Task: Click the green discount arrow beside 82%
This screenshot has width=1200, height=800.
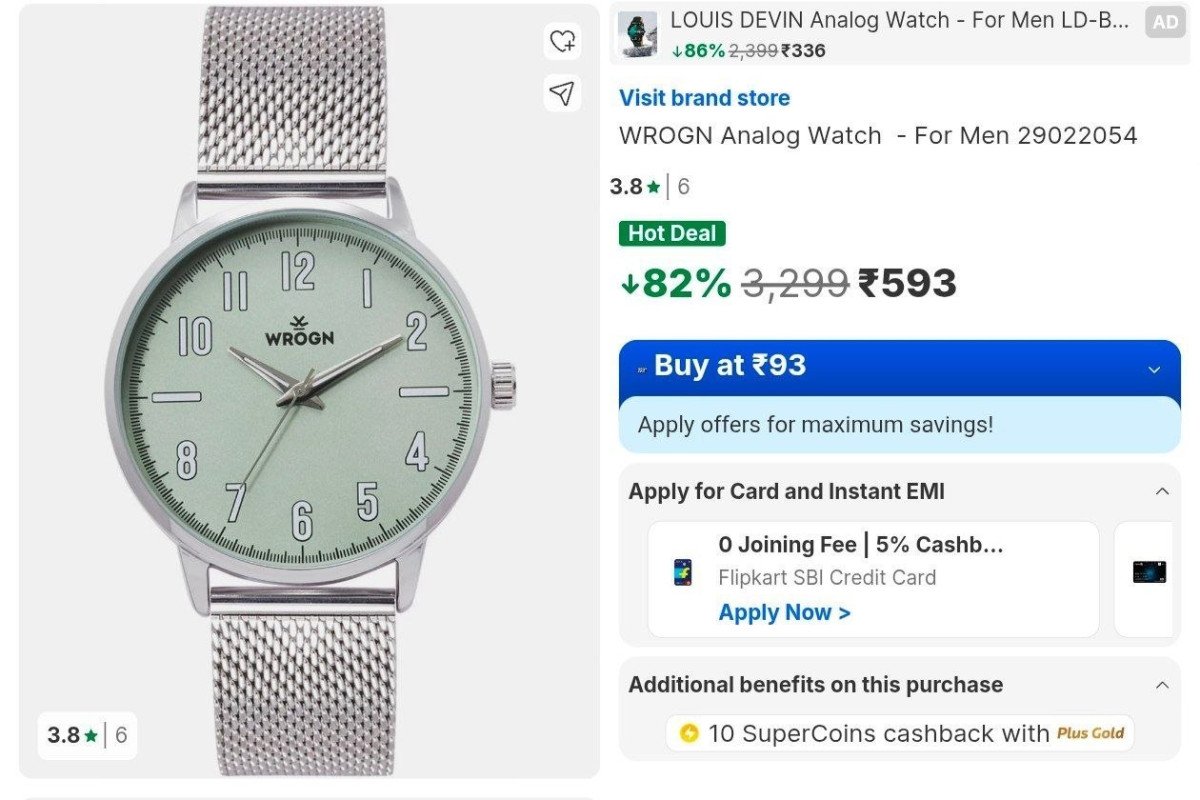Action: click(632, 283)
